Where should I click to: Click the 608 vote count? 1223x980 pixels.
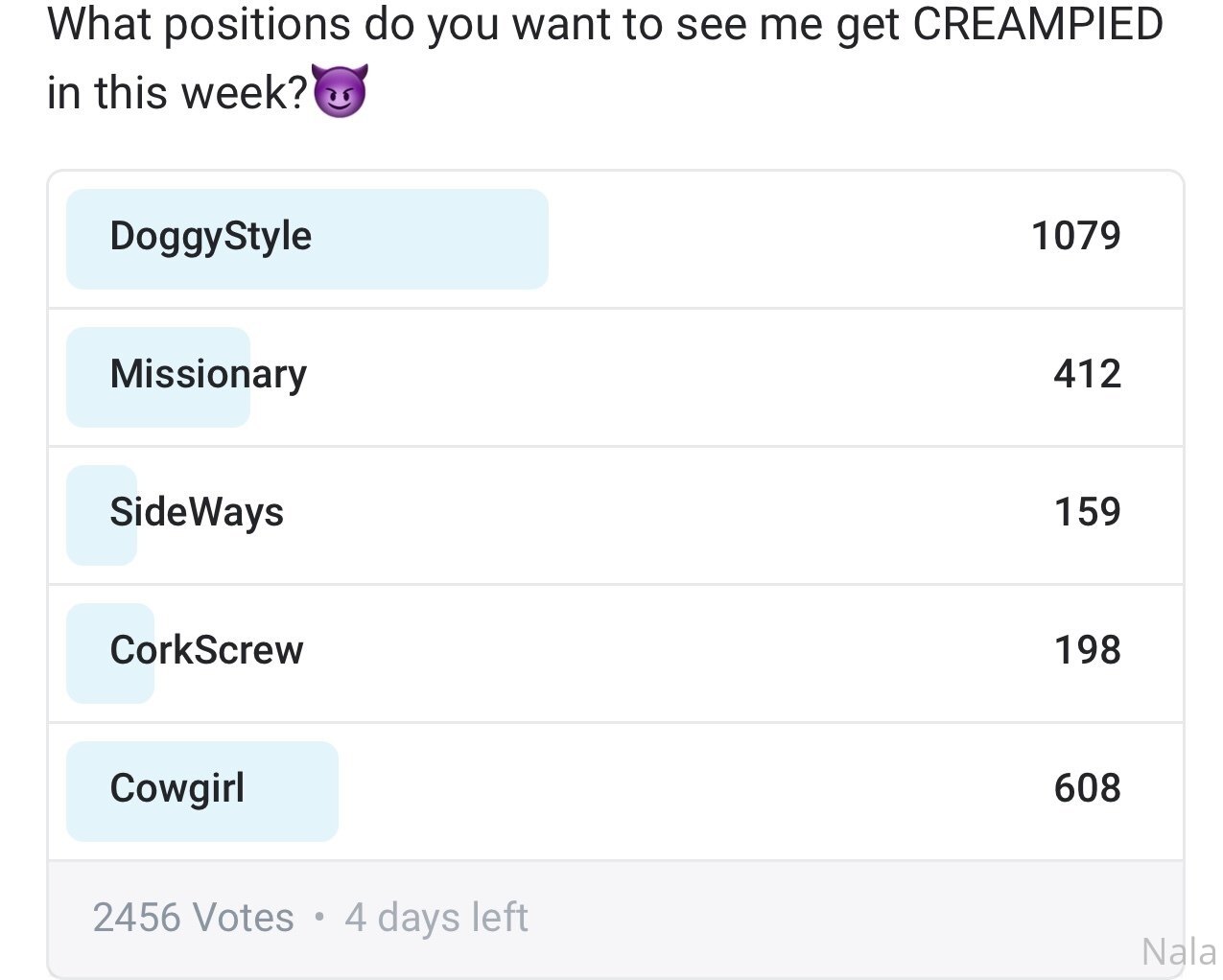click(x=1087, y=788)
